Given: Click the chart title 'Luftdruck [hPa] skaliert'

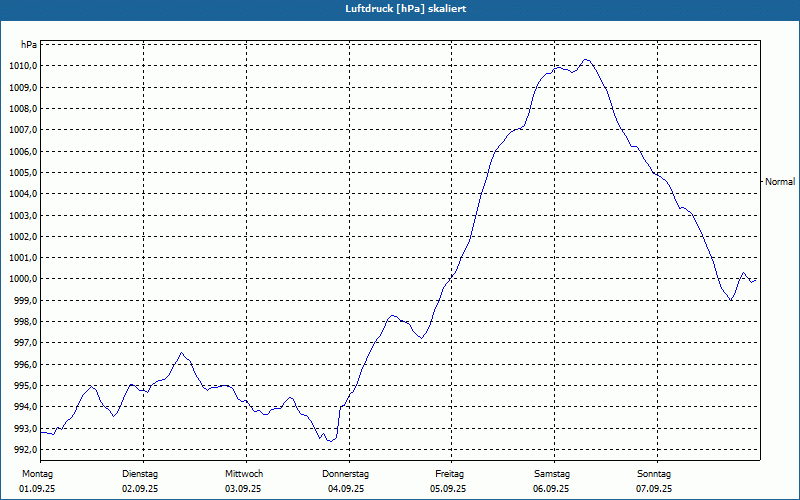Looking at the screenshot, I should [x=406, y=9].
